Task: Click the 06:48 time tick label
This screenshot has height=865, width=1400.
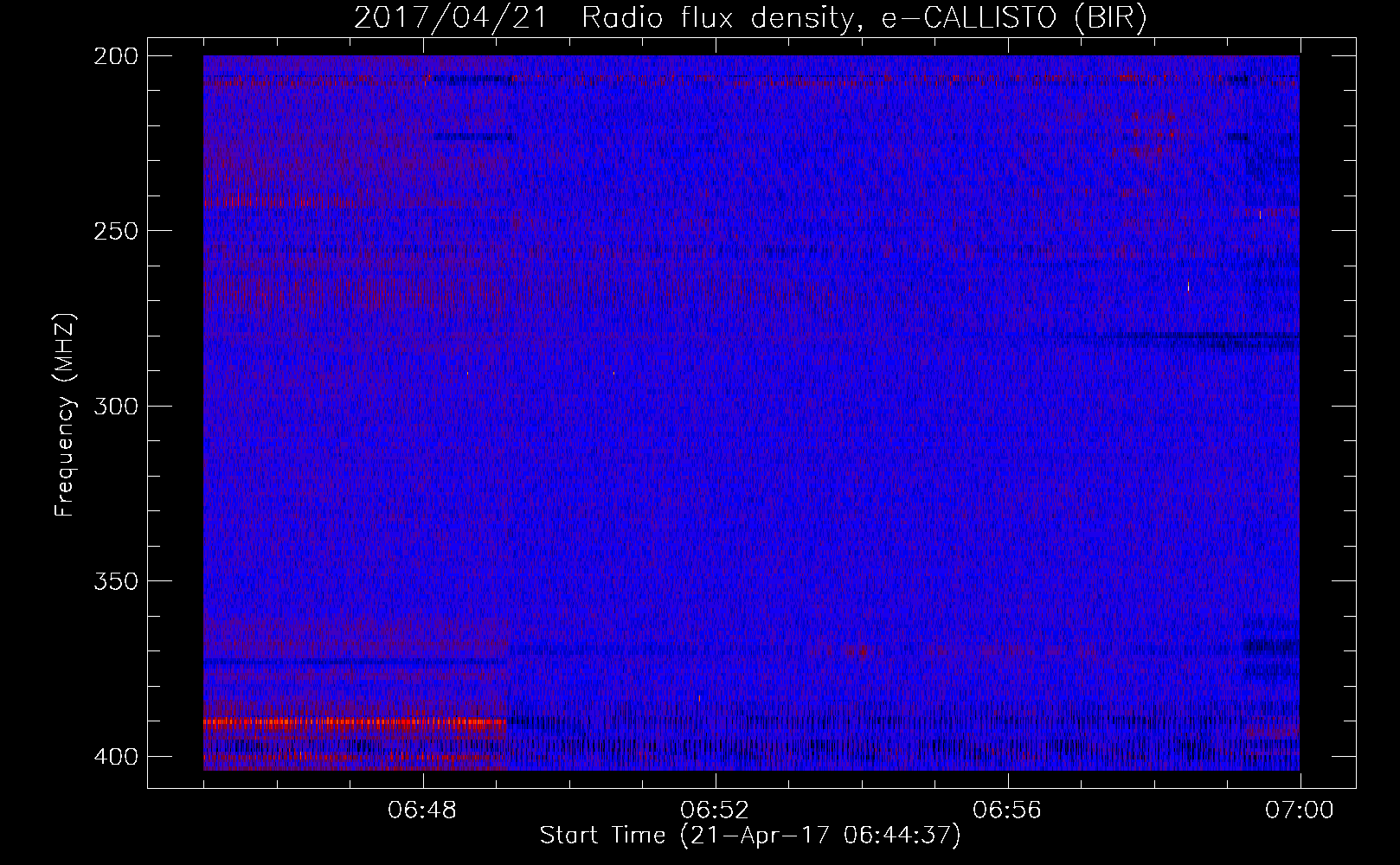Action: [422, 811]
